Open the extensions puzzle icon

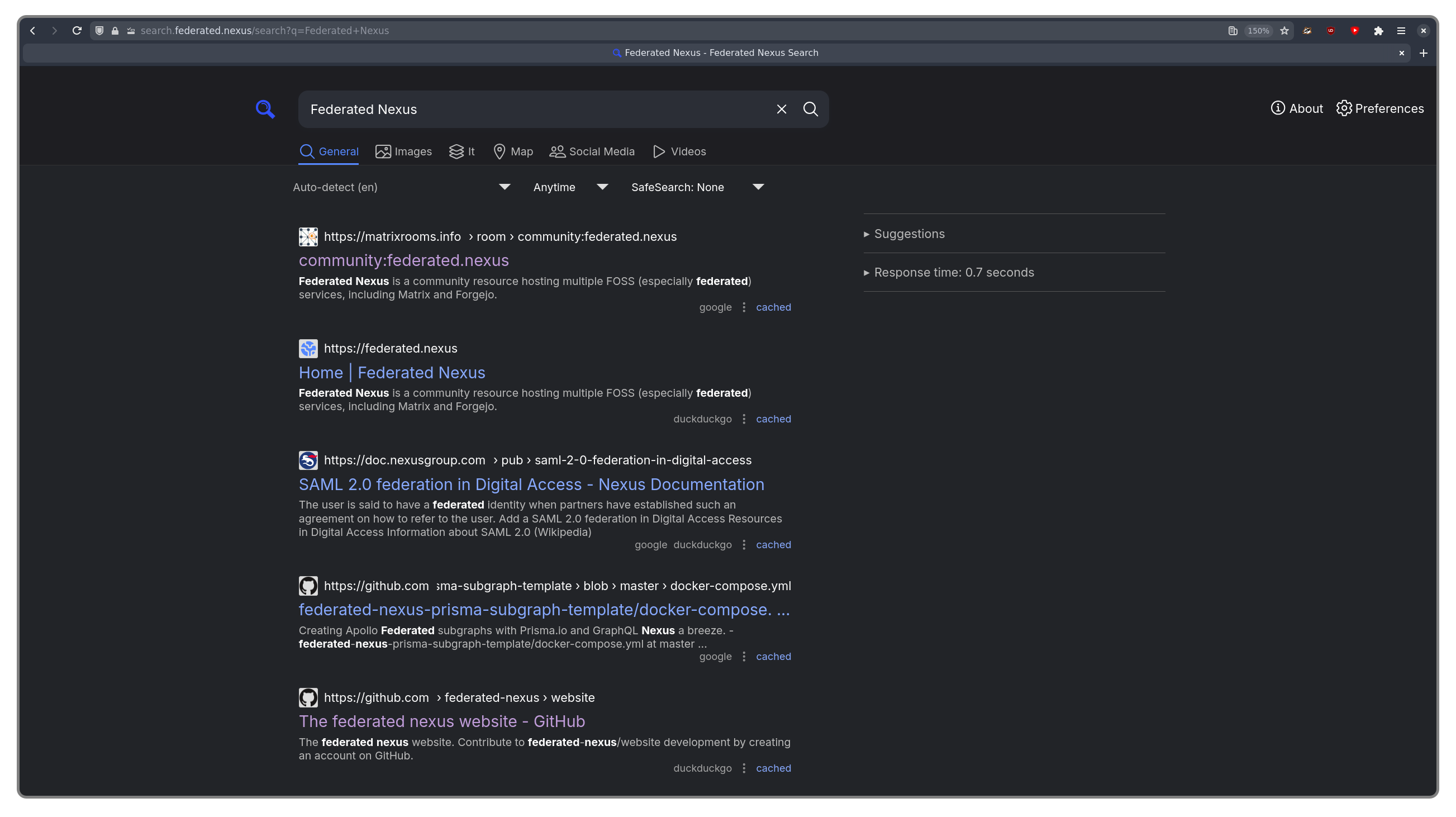pyautogui.click(x=1378, y=31)
